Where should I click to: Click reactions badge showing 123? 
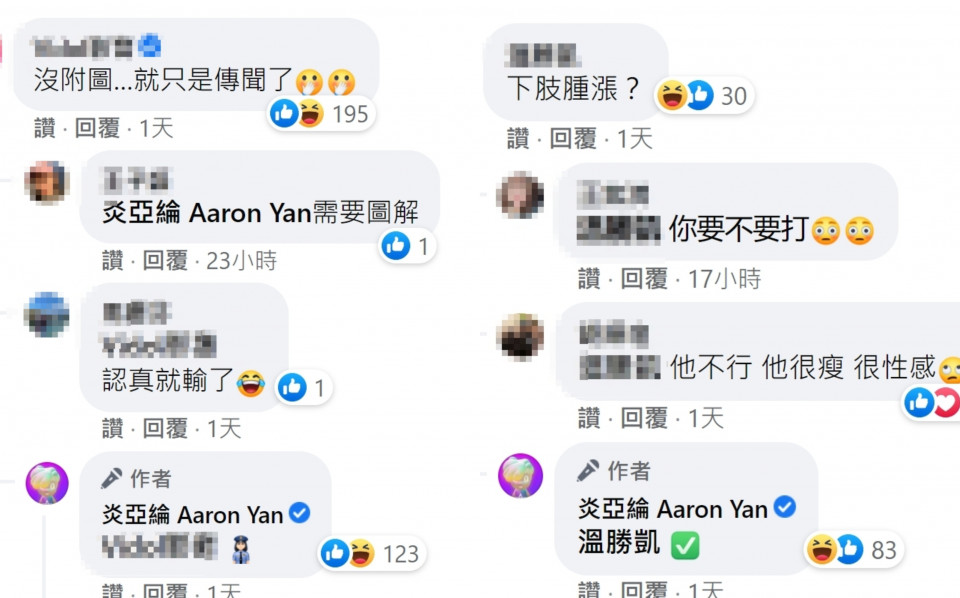(x=371, y=553)
